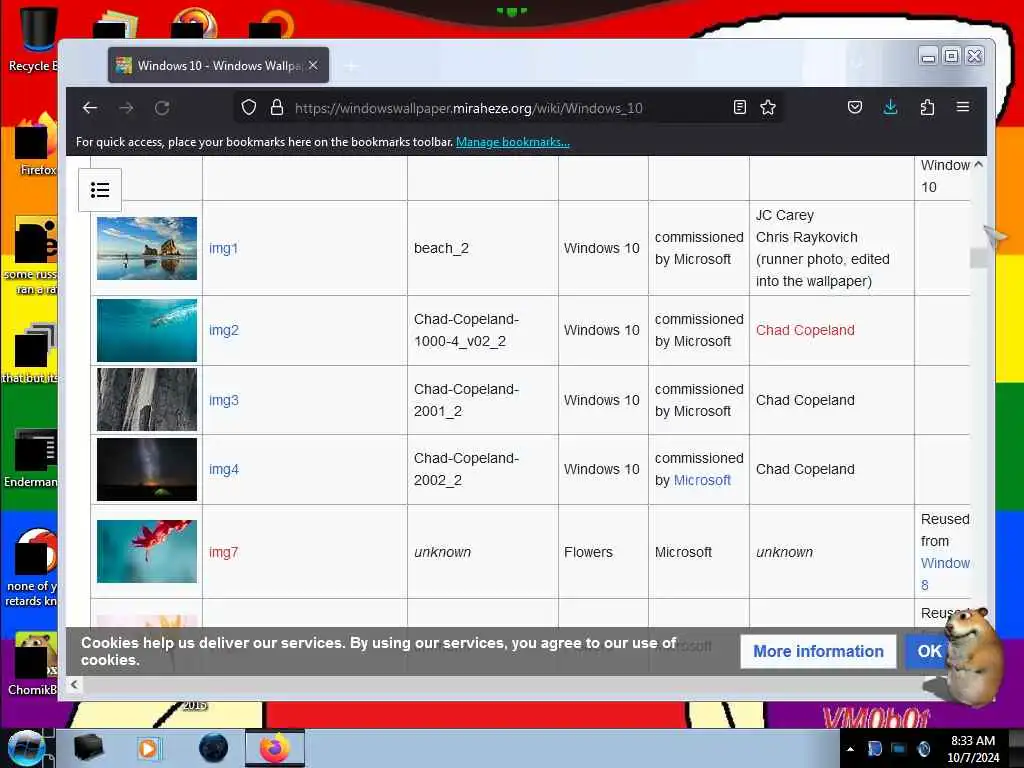The height and width of the screenshot is (768, 1024).
Task: Open the red flower thumbnail for img7
Action: 147,551
